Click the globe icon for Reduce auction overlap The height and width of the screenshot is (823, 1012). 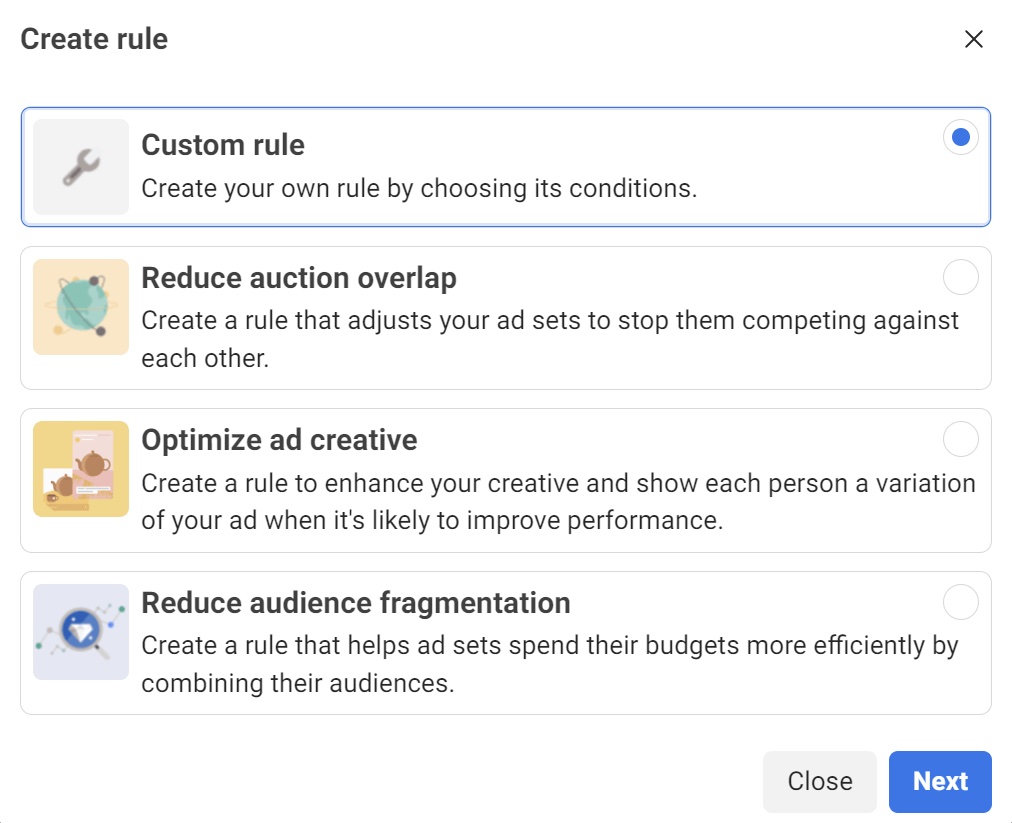[81, 307]
